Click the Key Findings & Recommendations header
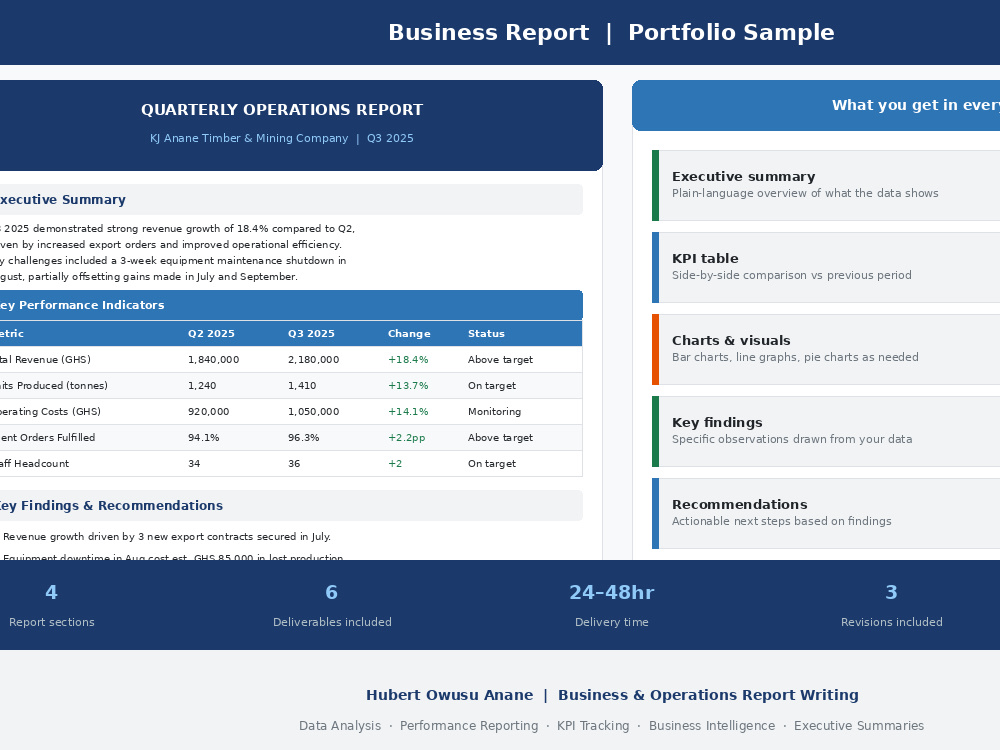The width and height of the screenshot is (1000, 750). tap(291, 506)
